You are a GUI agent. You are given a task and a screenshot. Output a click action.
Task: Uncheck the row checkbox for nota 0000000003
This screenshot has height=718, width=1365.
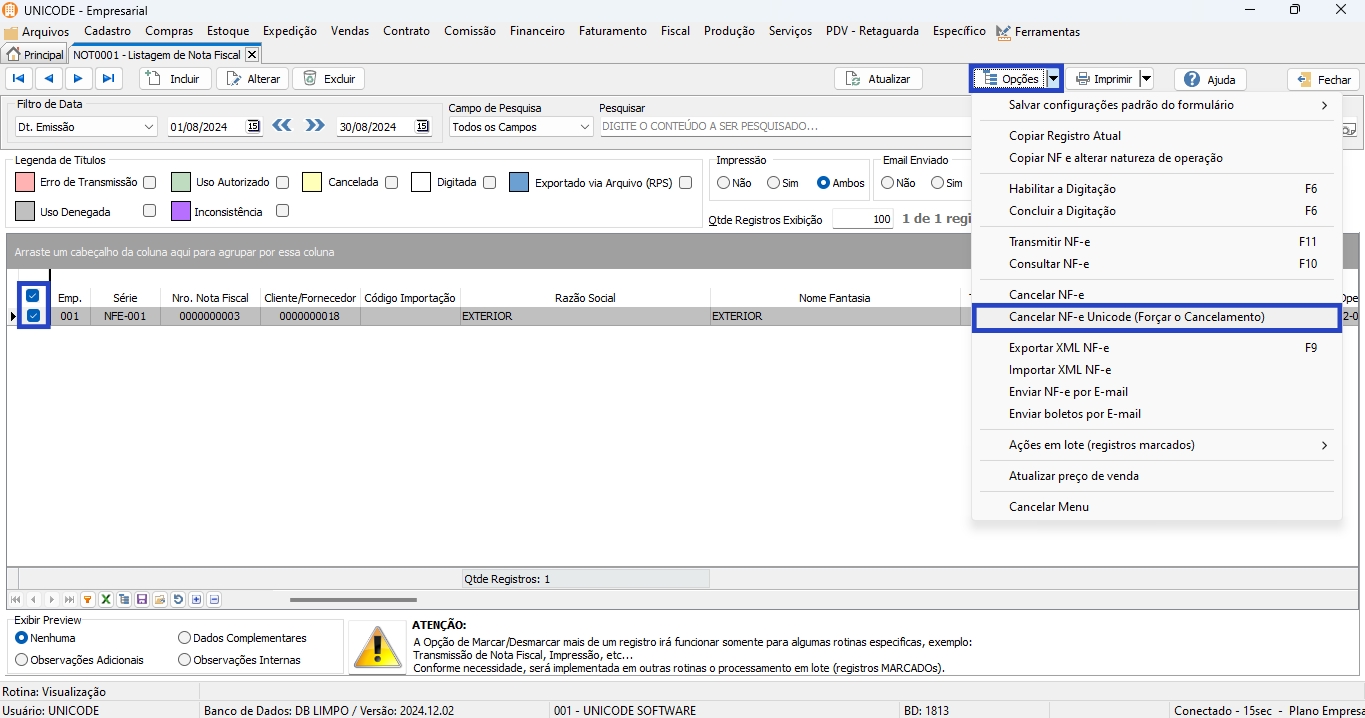tap(33, 316)
